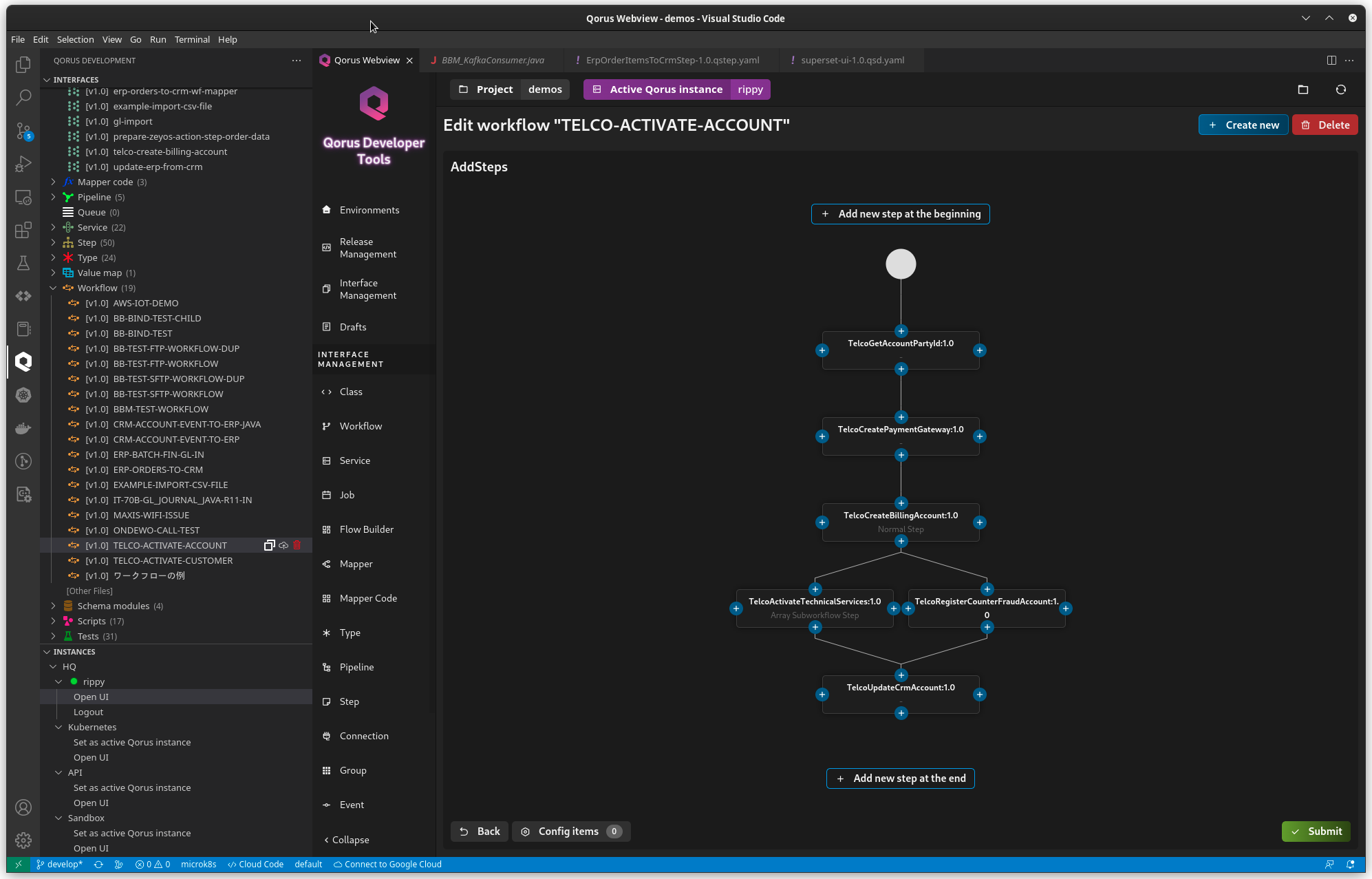Open Source Control view with badge
Viewport: 1372px width, 879px height.
tap(23, 131)
